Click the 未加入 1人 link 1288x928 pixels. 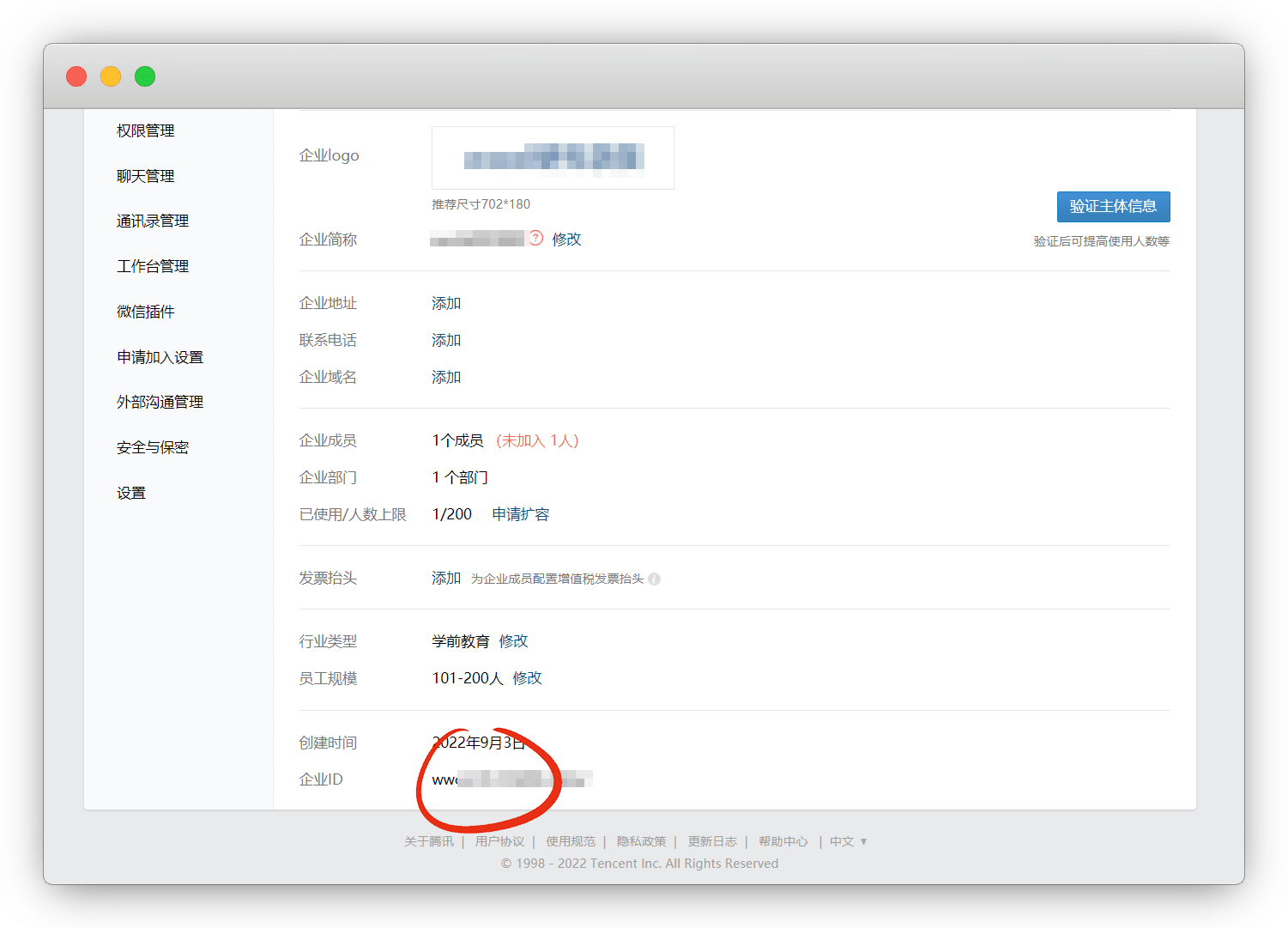(x=537, y=440)
